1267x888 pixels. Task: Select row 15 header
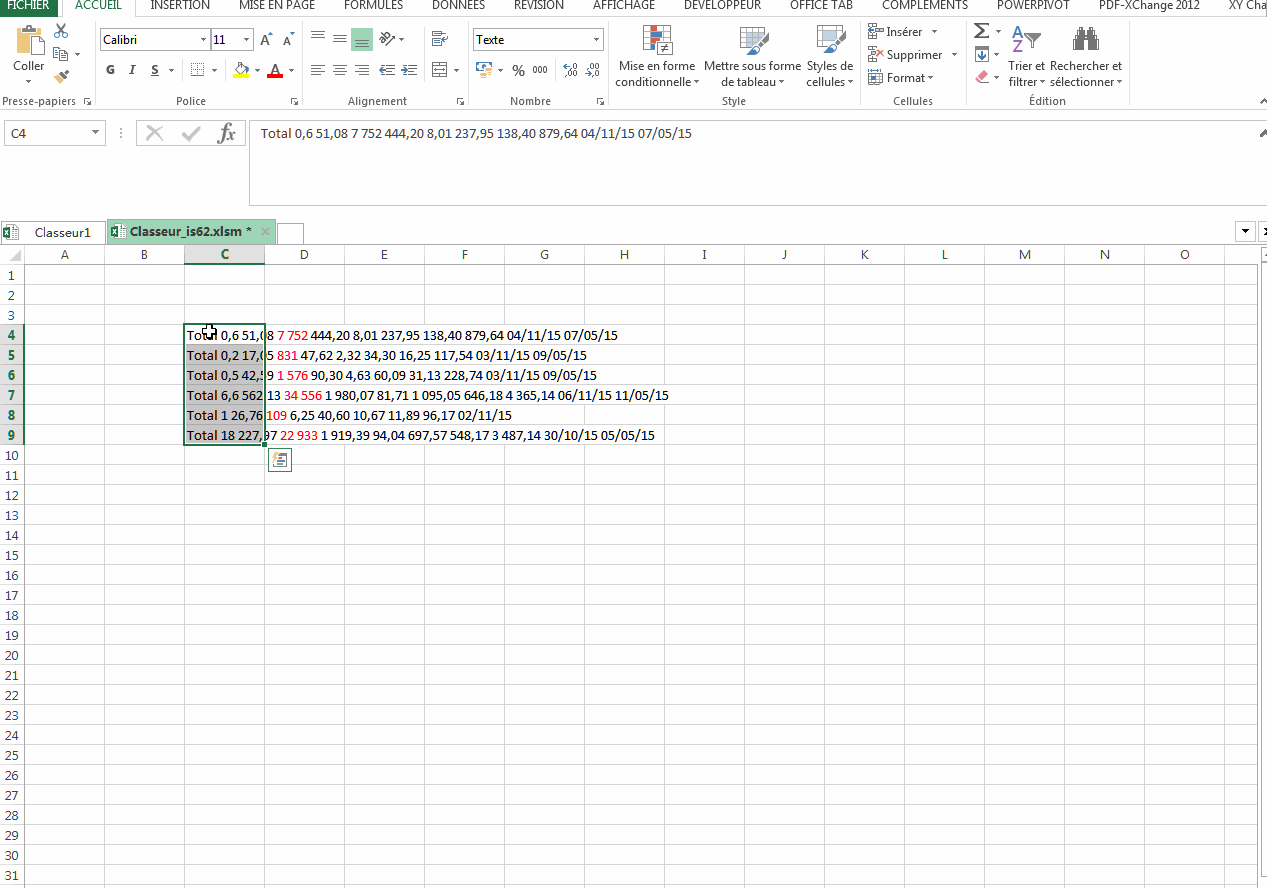pyautogui.click(x=12, y=555)
